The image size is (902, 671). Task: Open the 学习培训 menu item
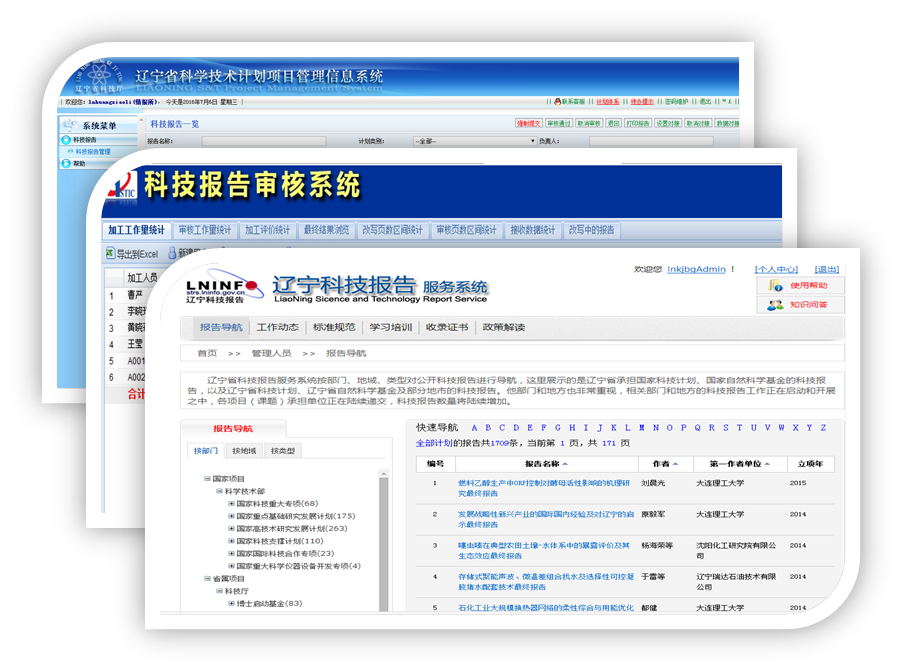391,327
